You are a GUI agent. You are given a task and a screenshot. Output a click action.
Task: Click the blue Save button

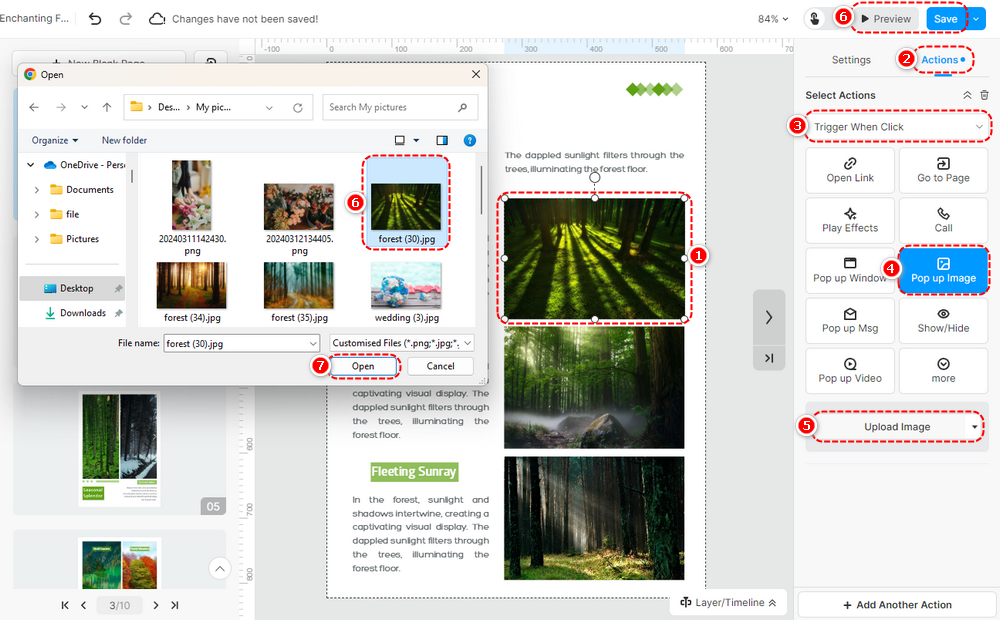click(x=945, y=19)
